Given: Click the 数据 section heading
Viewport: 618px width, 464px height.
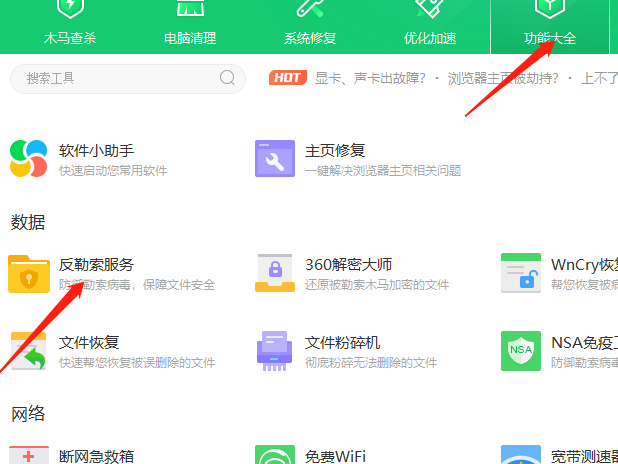Looking at the screenshot, I should tap(28, 222).
